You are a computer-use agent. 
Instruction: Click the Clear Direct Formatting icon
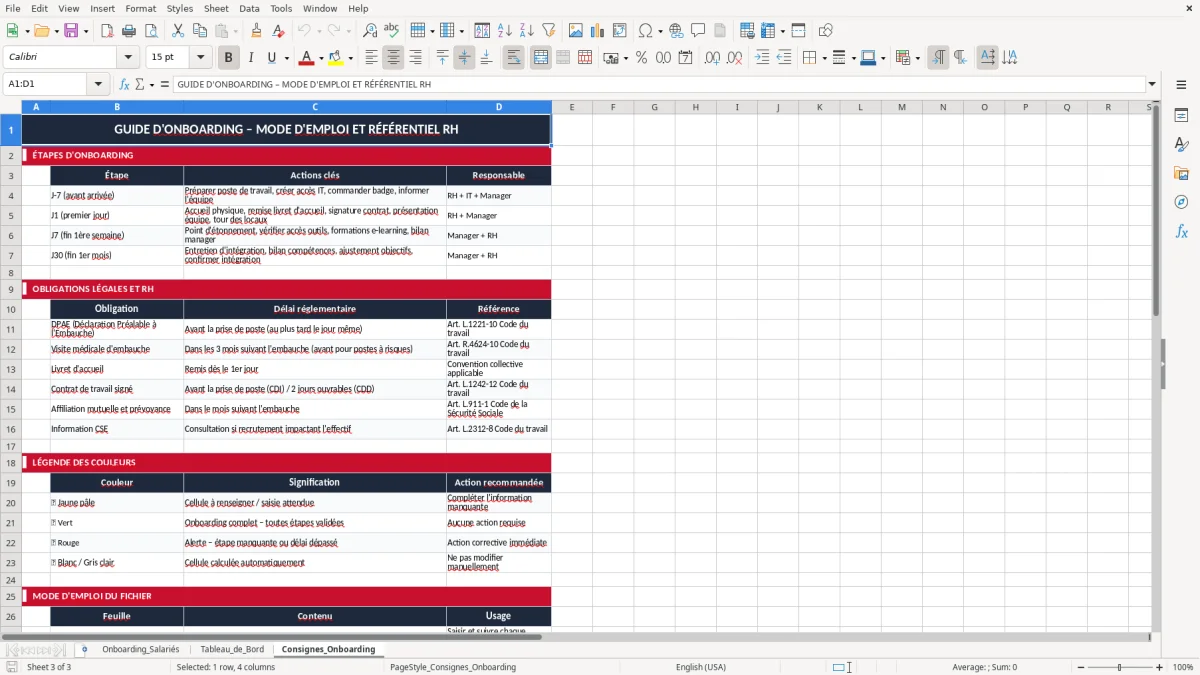(x=278, y=31)
